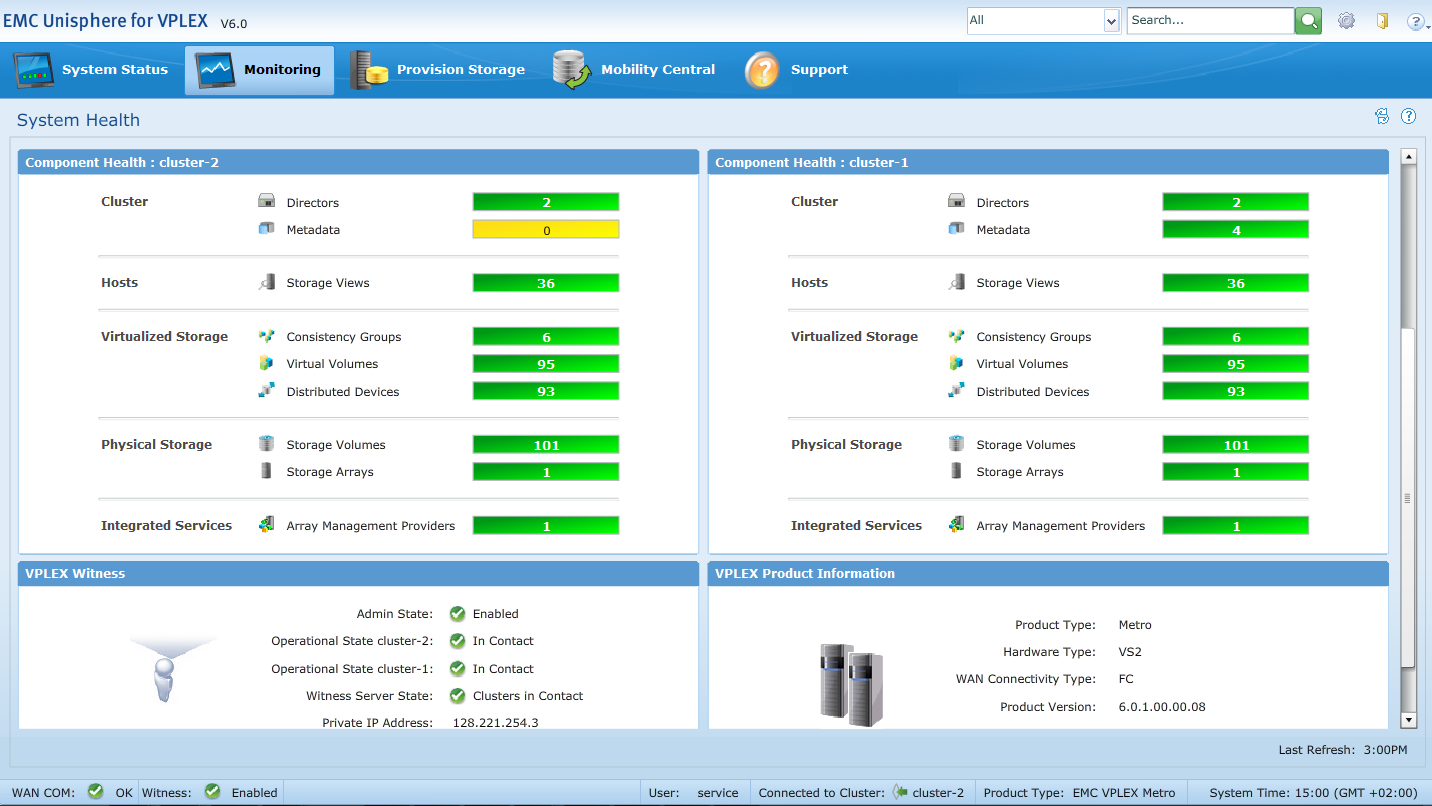Click the settings gear icon in the header
Screen dimensions: 1432x806
(x=1346, y=19)
